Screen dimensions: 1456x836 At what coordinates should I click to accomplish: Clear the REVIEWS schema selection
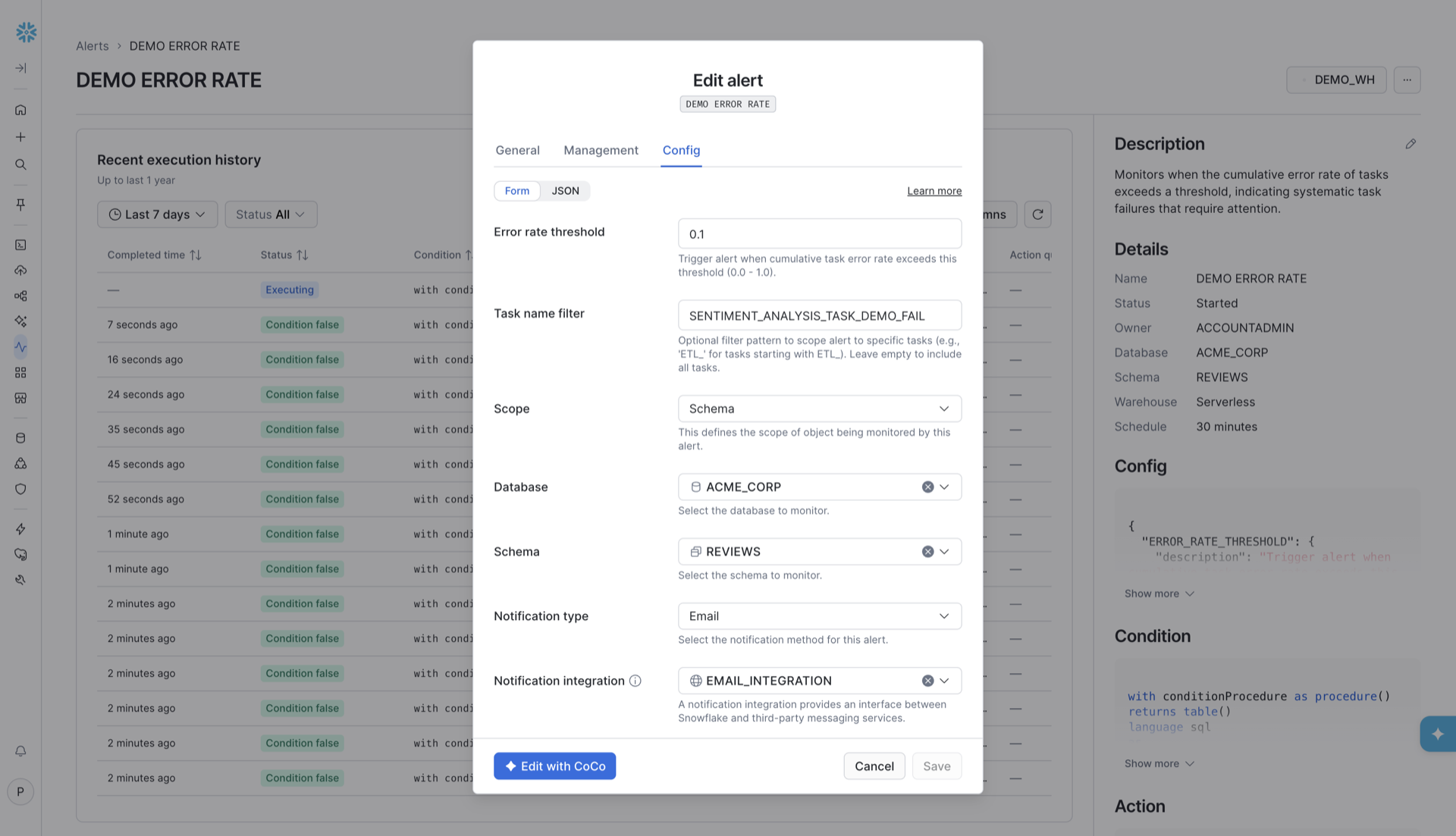click(x=927, y=552)
